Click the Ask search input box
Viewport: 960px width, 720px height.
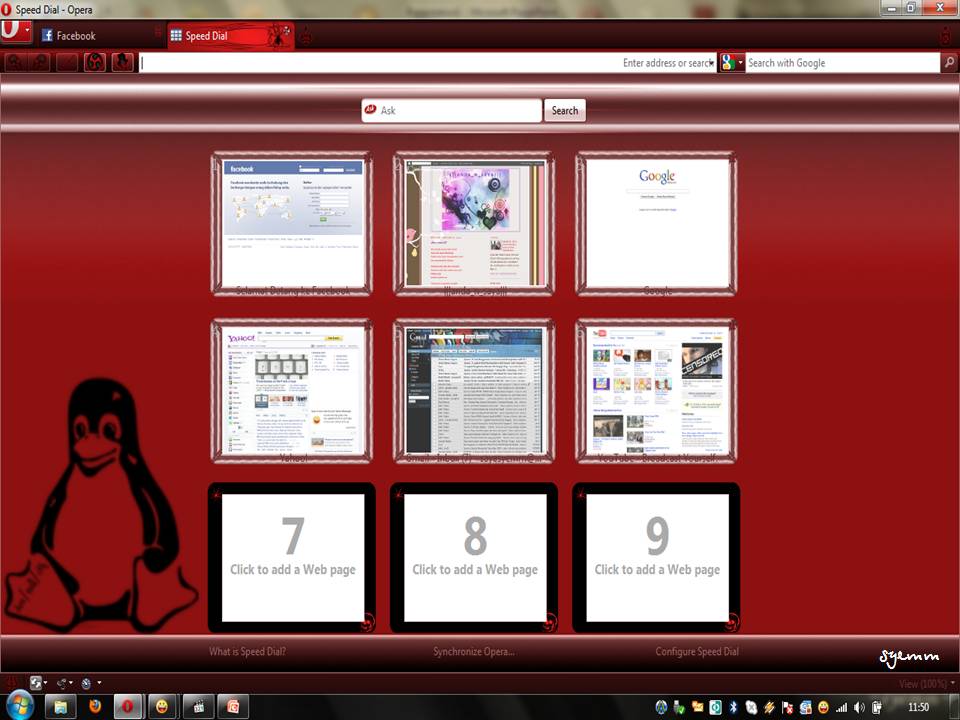451,111
